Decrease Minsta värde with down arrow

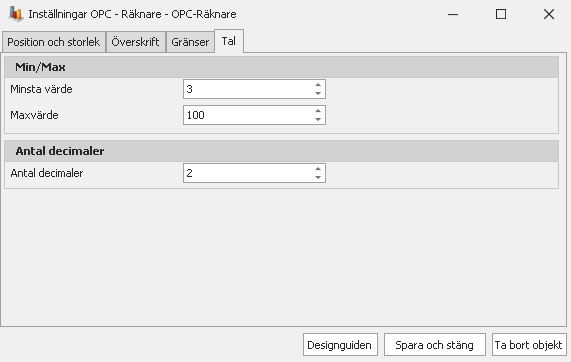point(318,94)
